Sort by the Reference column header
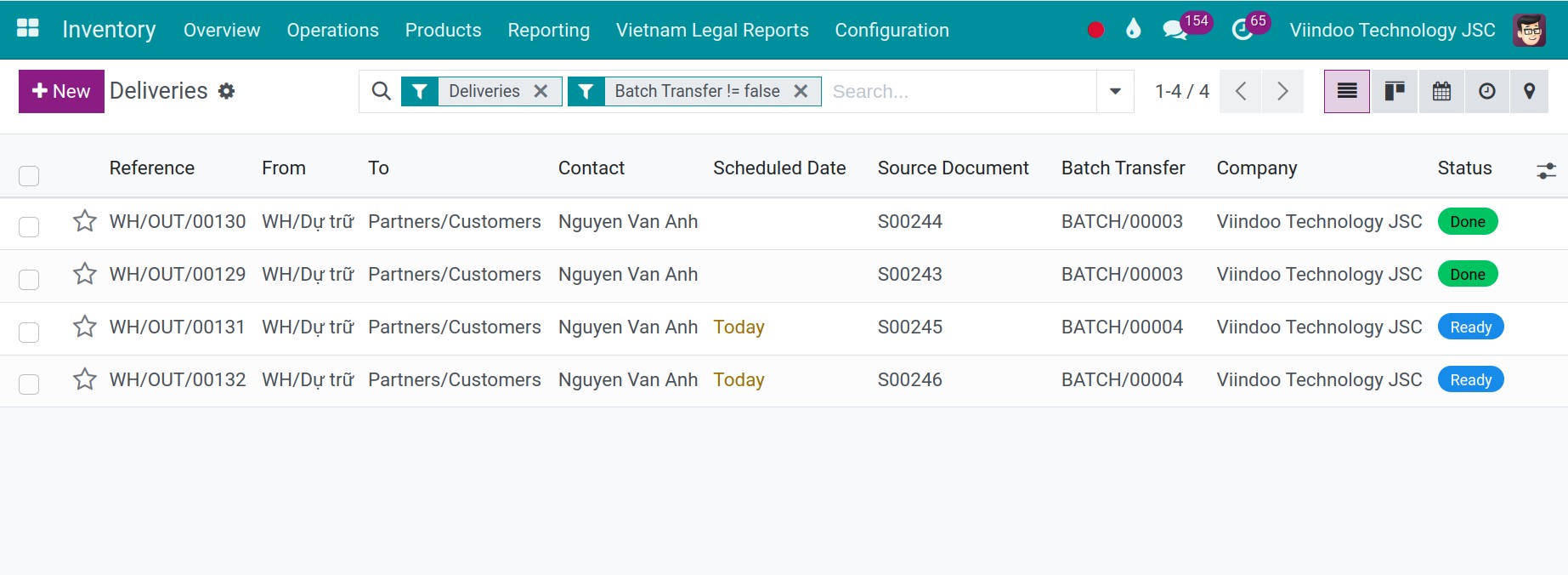This screenshot has width=1568, height=575. tap(152, 168)
